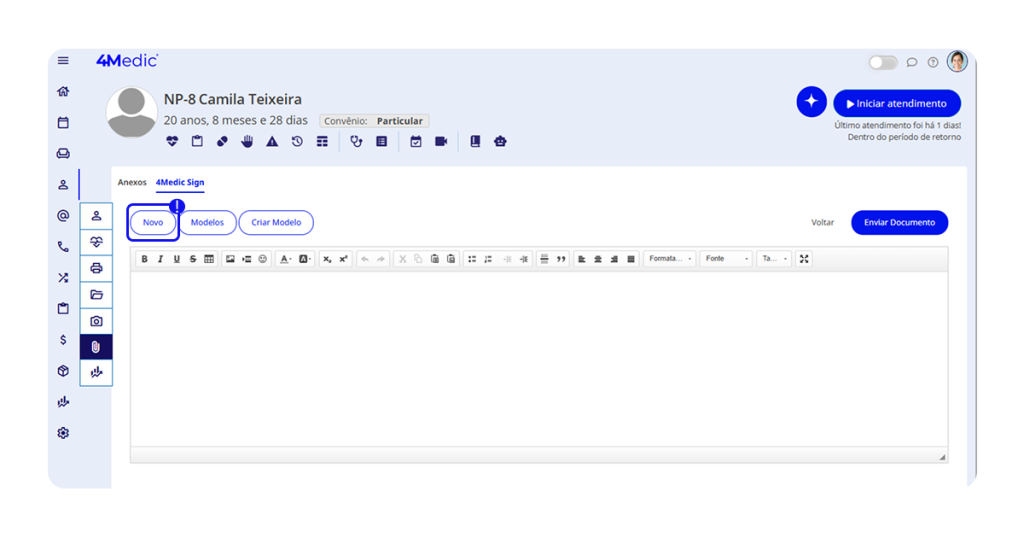Toggle italic formatting in the editor
This screenshot has height=538, width=1024.
point(161,259)
